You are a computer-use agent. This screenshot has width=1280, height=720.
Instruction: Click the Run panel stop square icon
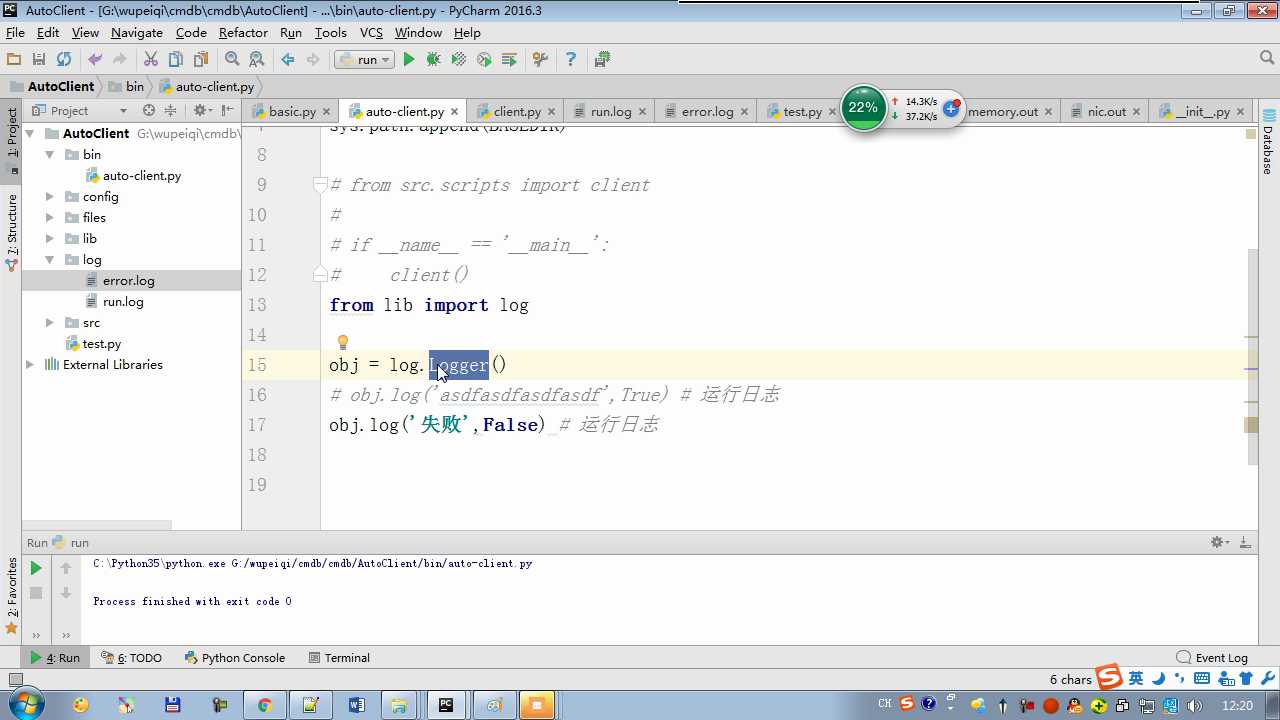click(x=36, y=593)
